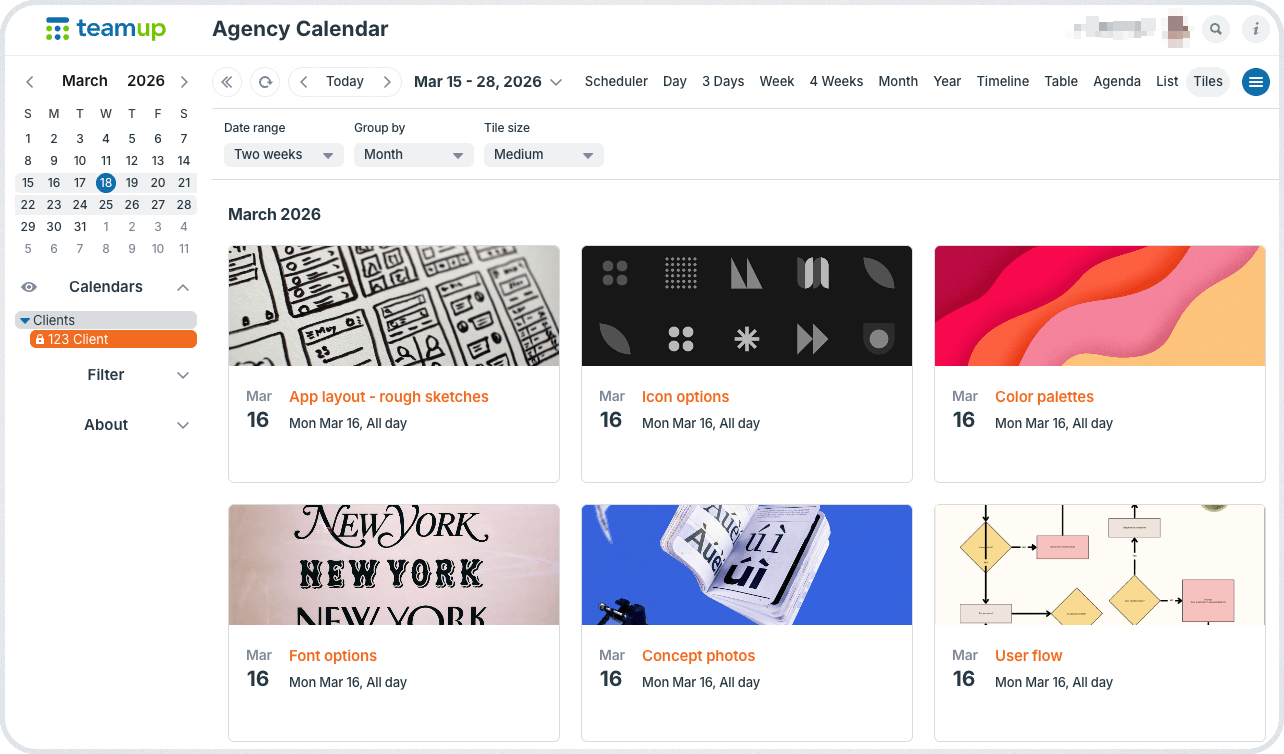Open the Color palettes event link
This screenshot has width=1284, height=754.
(x=1044, y=397)
